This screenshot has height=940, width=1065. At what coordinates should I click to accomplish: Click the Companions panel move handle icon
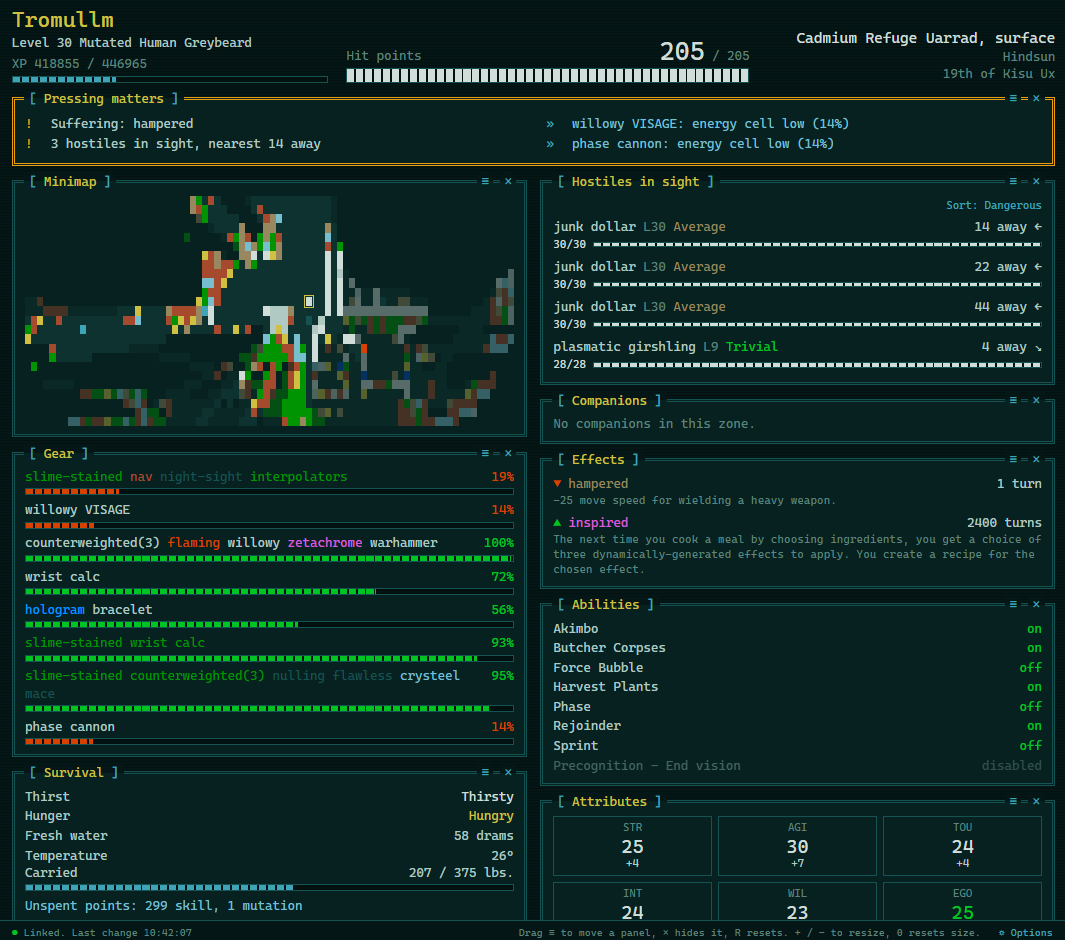tap(1013, 400)
